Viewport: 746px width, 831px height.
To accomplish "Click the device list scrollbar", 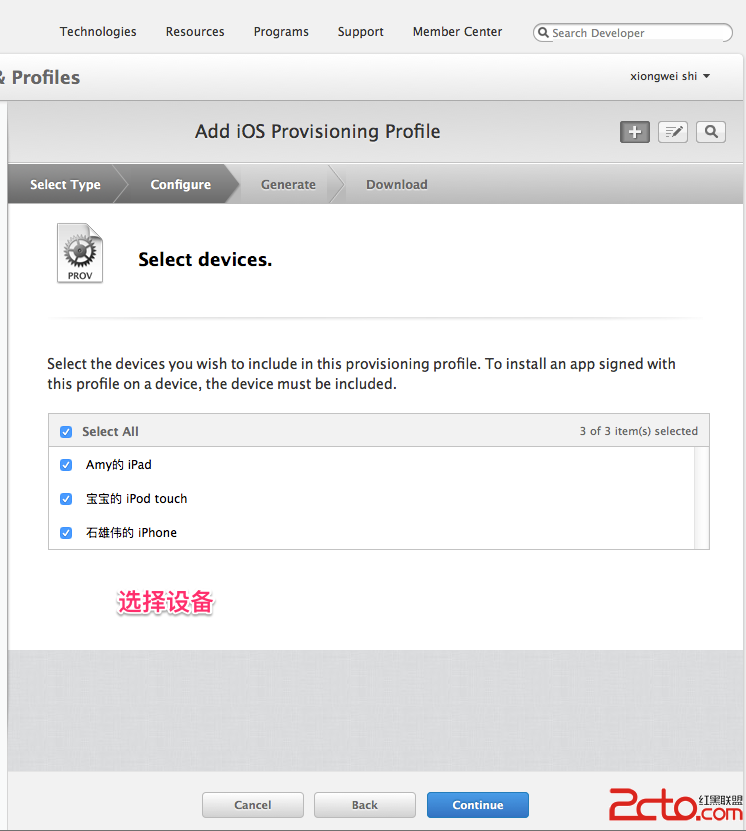I will click(701, 497).
